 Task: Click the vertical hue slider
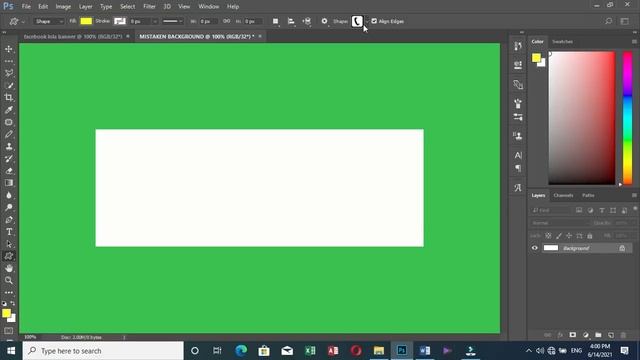(x=627, y=118)
